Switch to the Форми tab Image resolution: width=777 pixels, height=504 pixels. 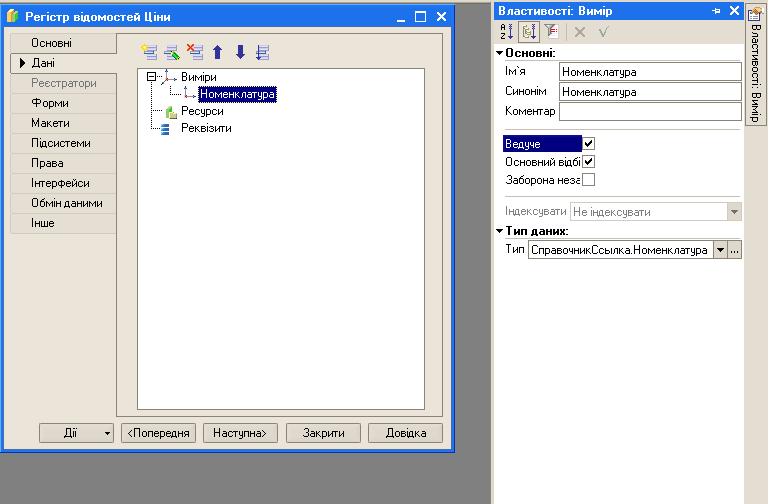[x=63, y=103]
